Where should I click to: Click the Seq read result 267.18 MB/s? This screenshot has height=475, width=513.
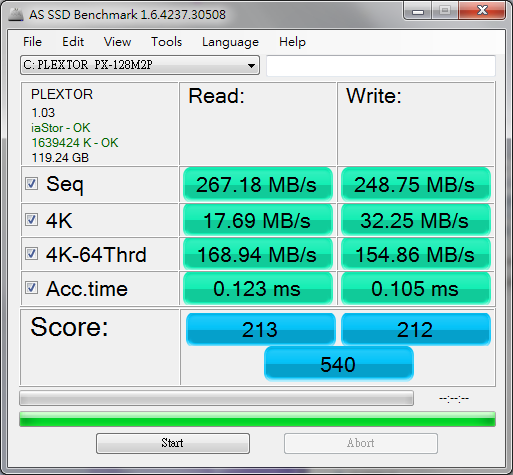pyautogui.click(x=258, y=184)
